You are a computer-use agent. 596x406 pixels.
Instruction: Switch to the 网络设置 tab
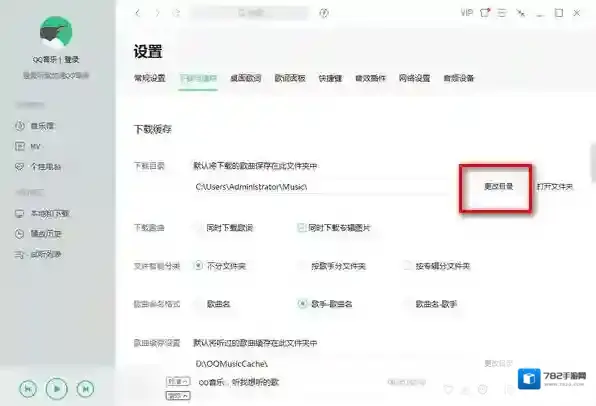tap(414, 78)
